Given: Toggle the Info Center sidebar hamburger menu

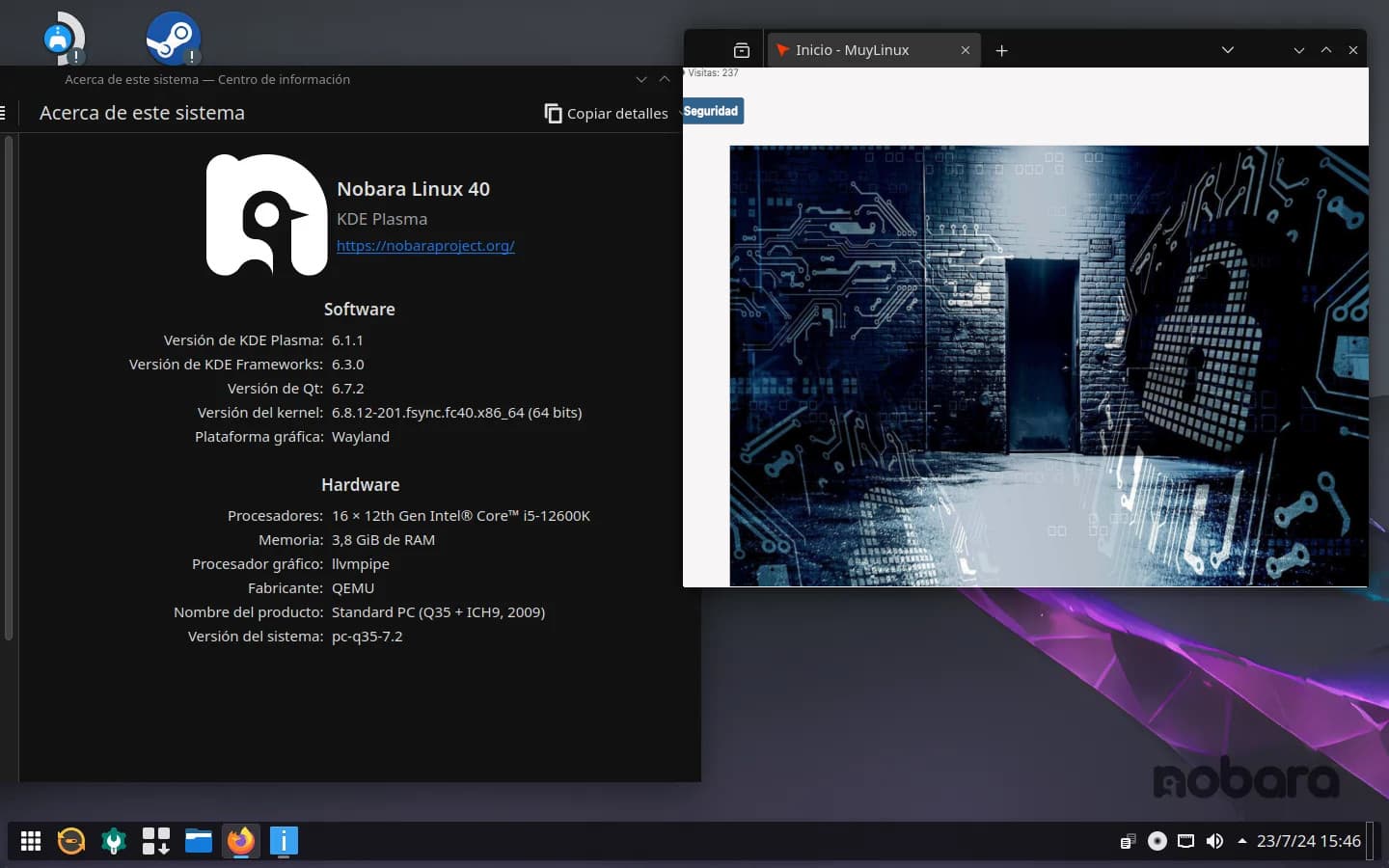Looking at the screenshot, I should [3, 113].
